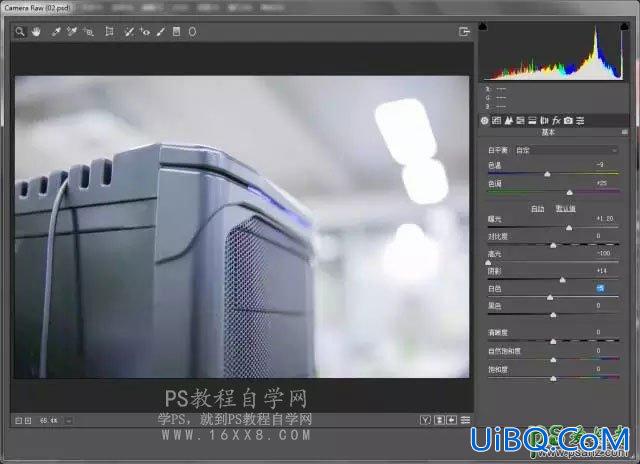Select the Adjustment Brush tool
Screen dimensions: 640x464
pyautogui.click(x=161, y=32)
